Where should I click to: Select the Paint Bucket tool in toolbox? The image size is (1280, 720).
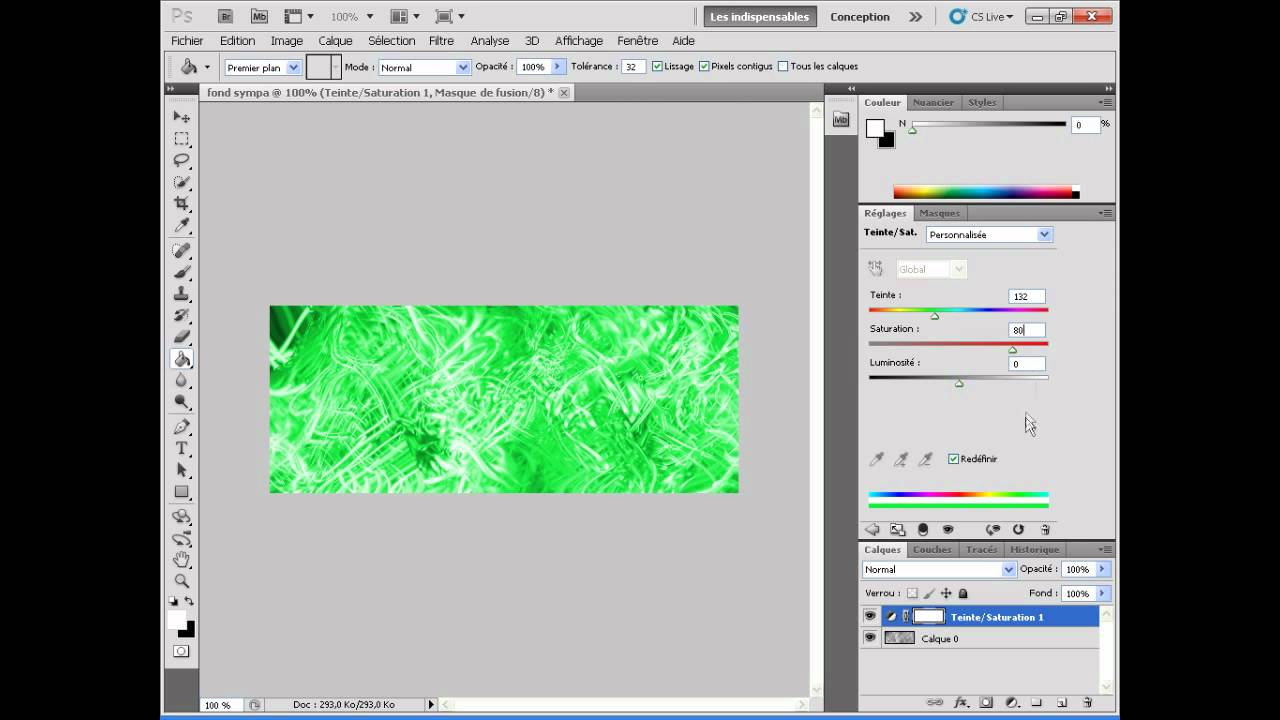[x=182, y=359]
